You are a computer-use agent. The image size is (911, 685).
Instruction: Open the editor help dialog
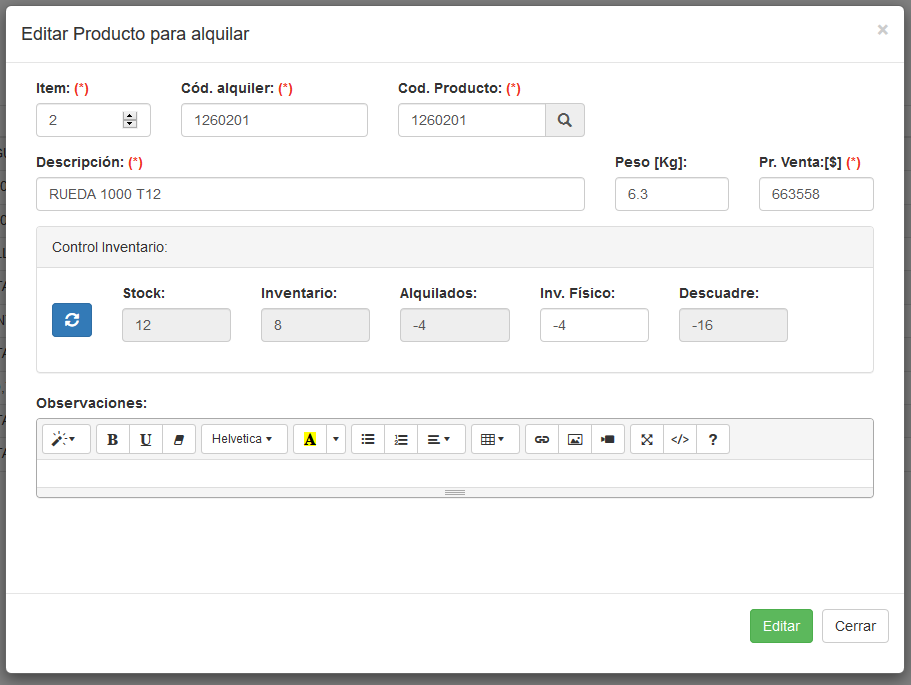click(x=713, y=439)
